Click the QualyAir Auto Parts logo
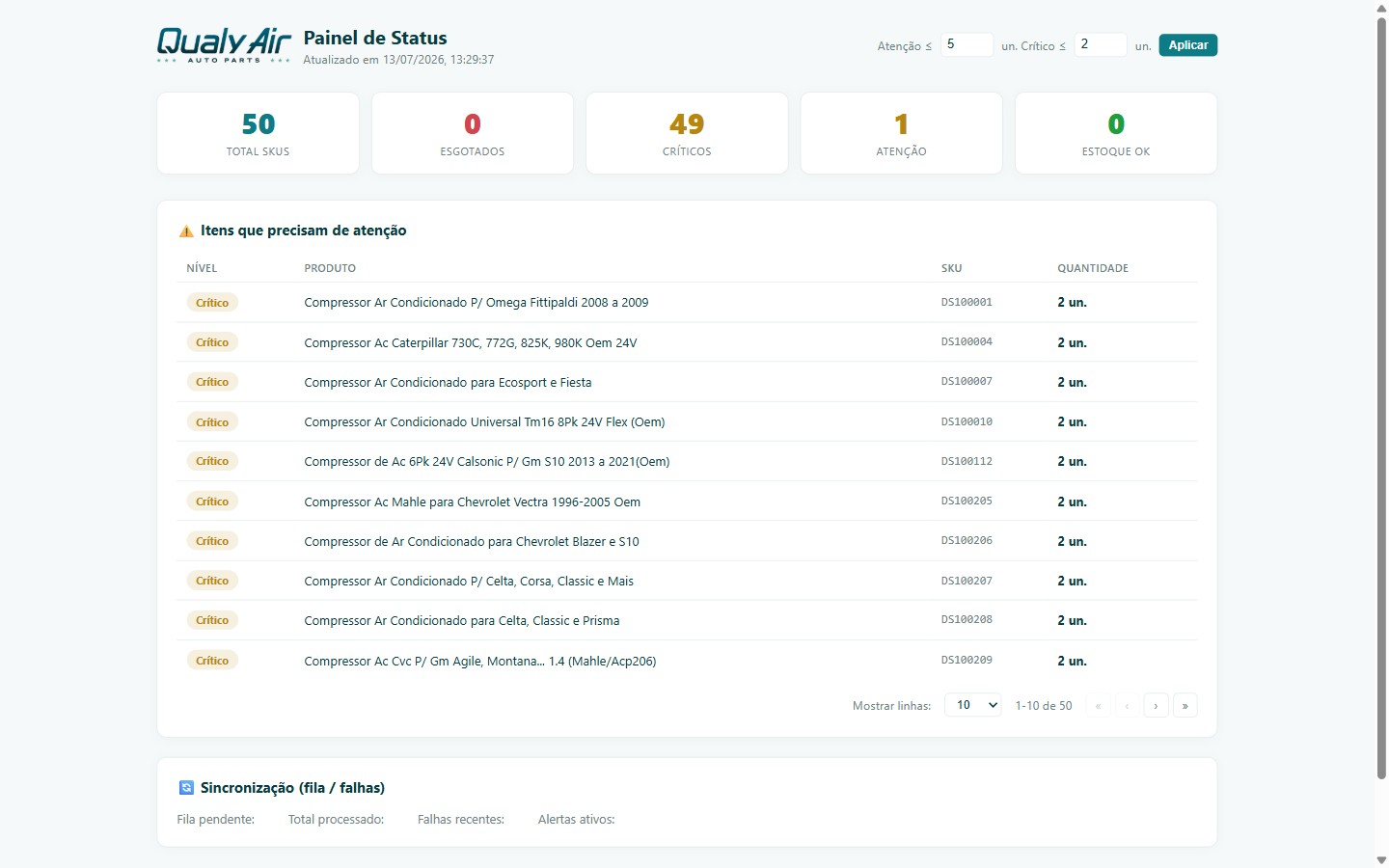 [x=224, y=45]
